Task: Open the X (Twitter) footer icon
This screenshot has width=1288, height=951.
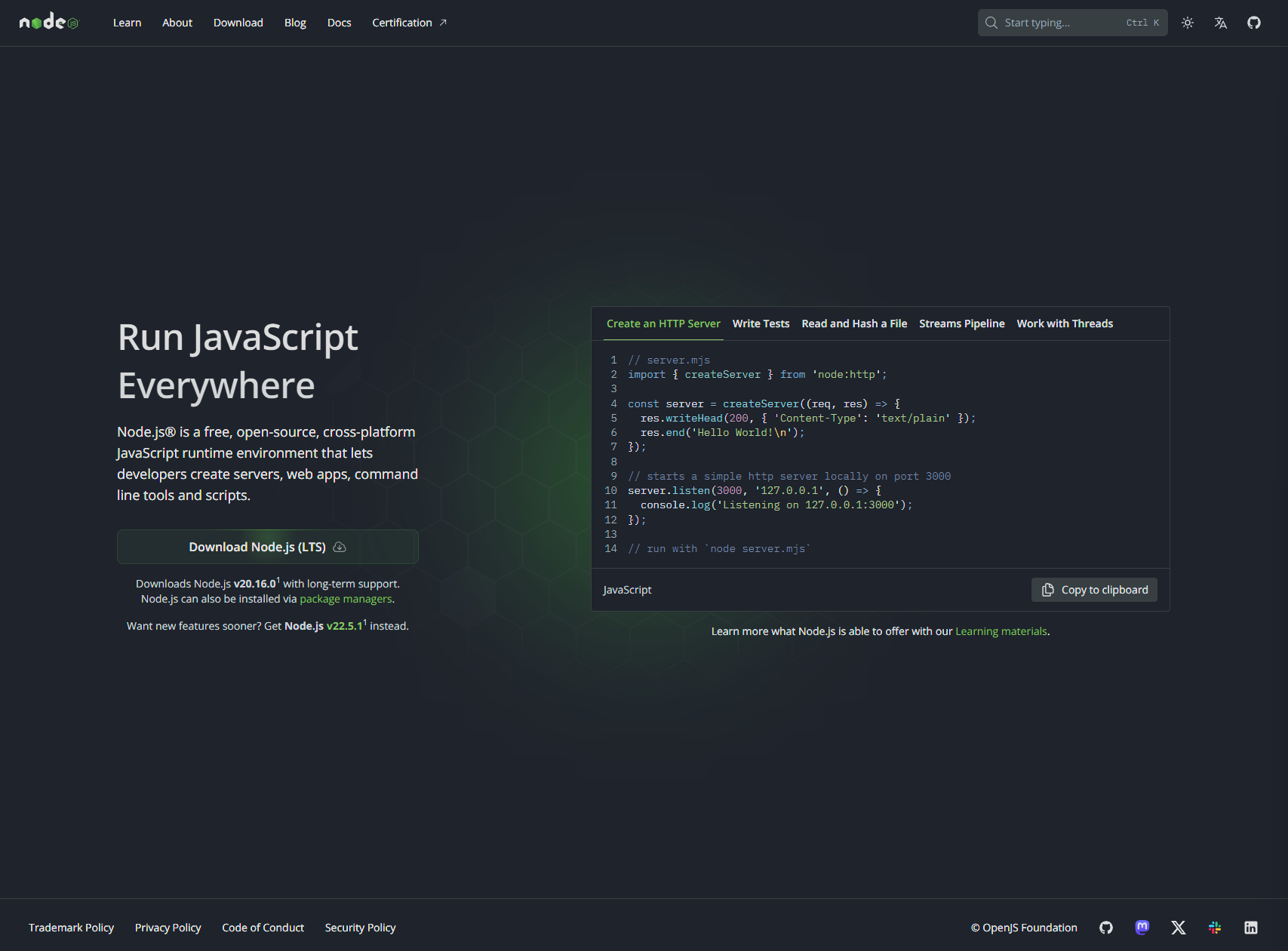Action: tap(1179, 928)
